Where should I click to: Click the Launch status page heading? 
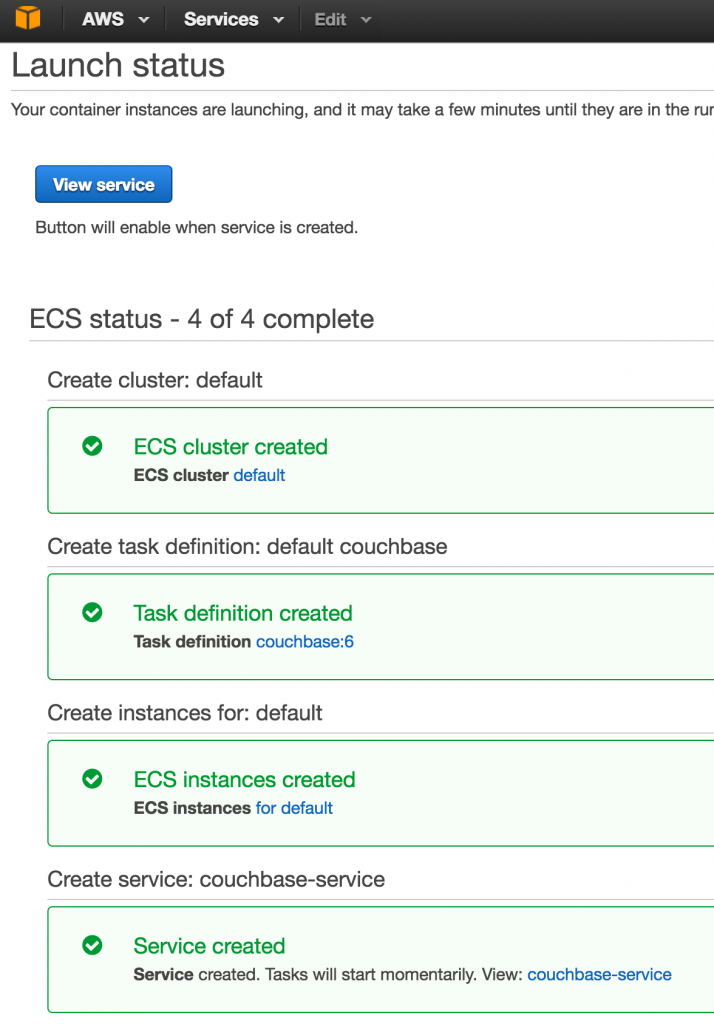tap(118, 66)
